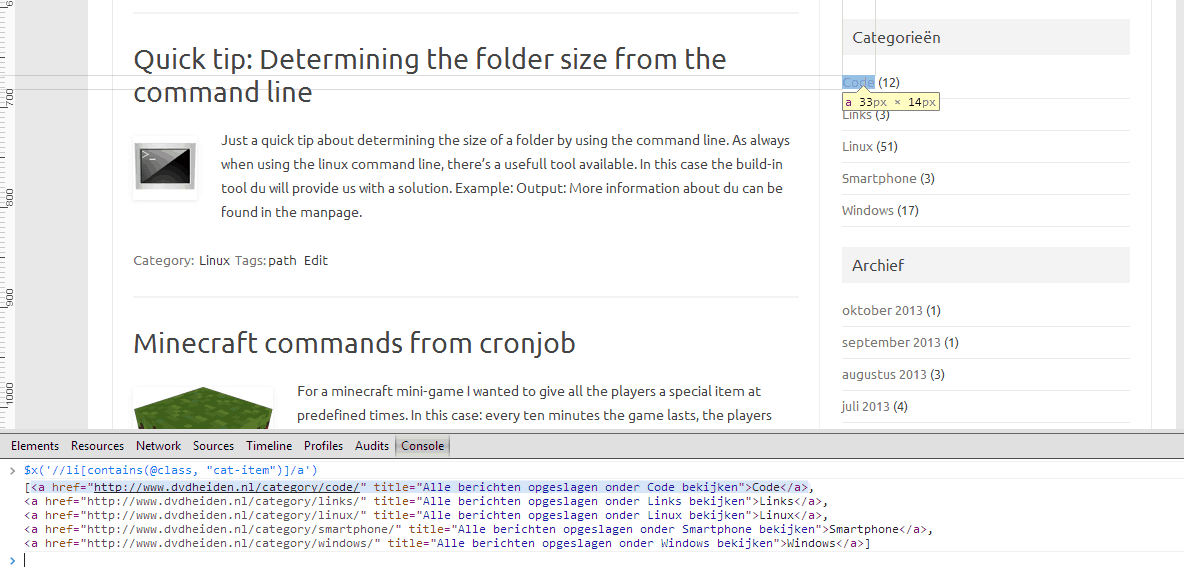
Task: Open the Audits tab
Action: point(371,446)
